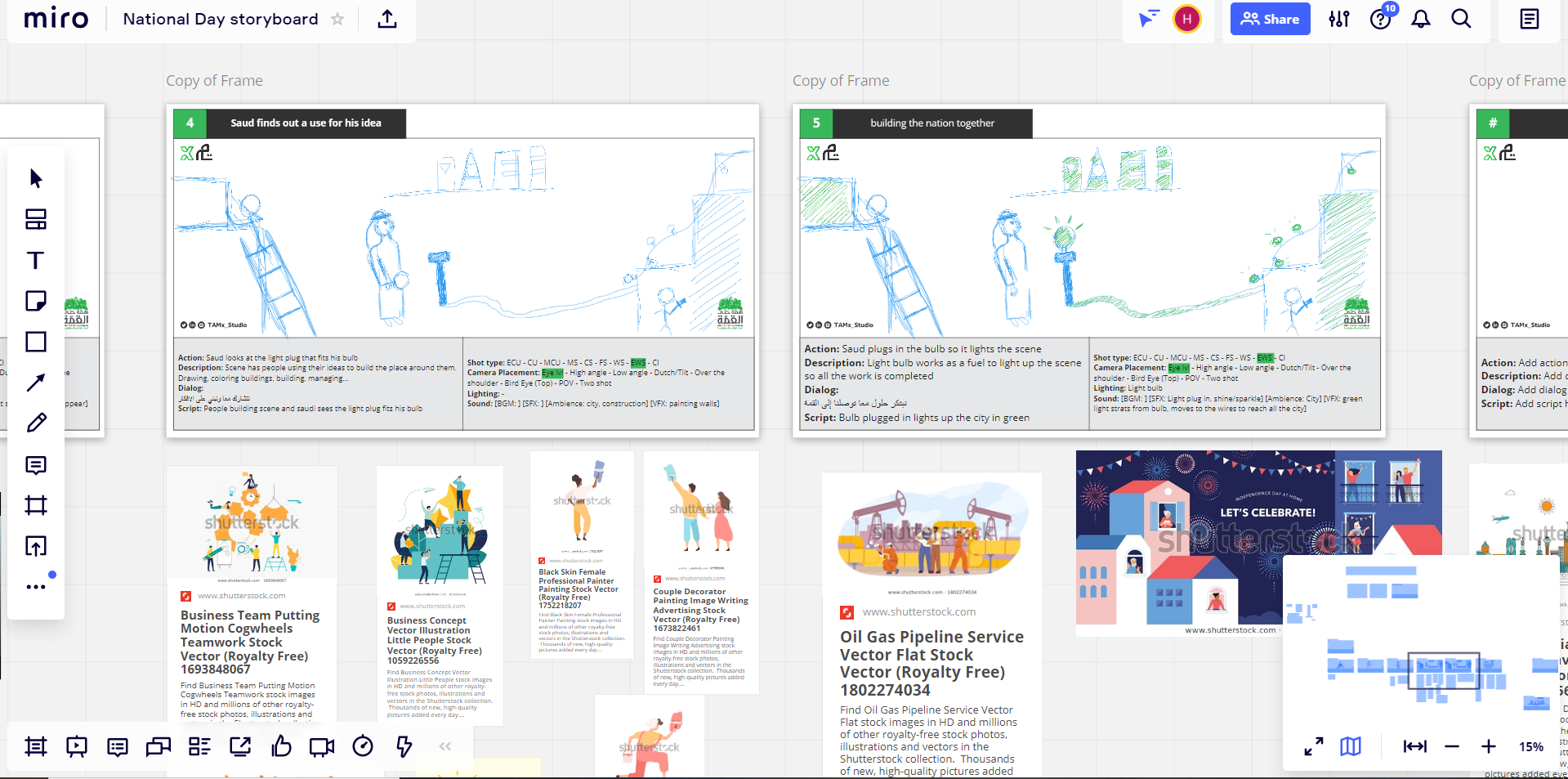The height and width of the screenshot is (779, 1568).
Task: Select the Connection line arrow tool
Action: pos(36,383)
